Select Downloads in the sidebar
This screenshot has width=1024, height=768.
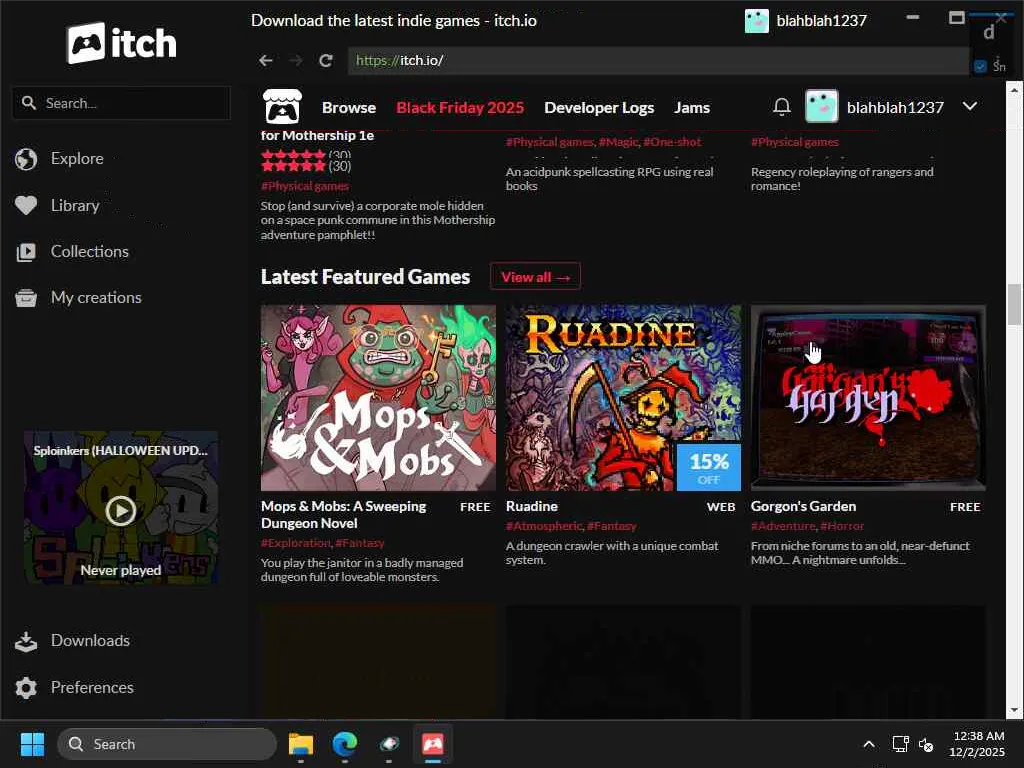pos(90,641)
